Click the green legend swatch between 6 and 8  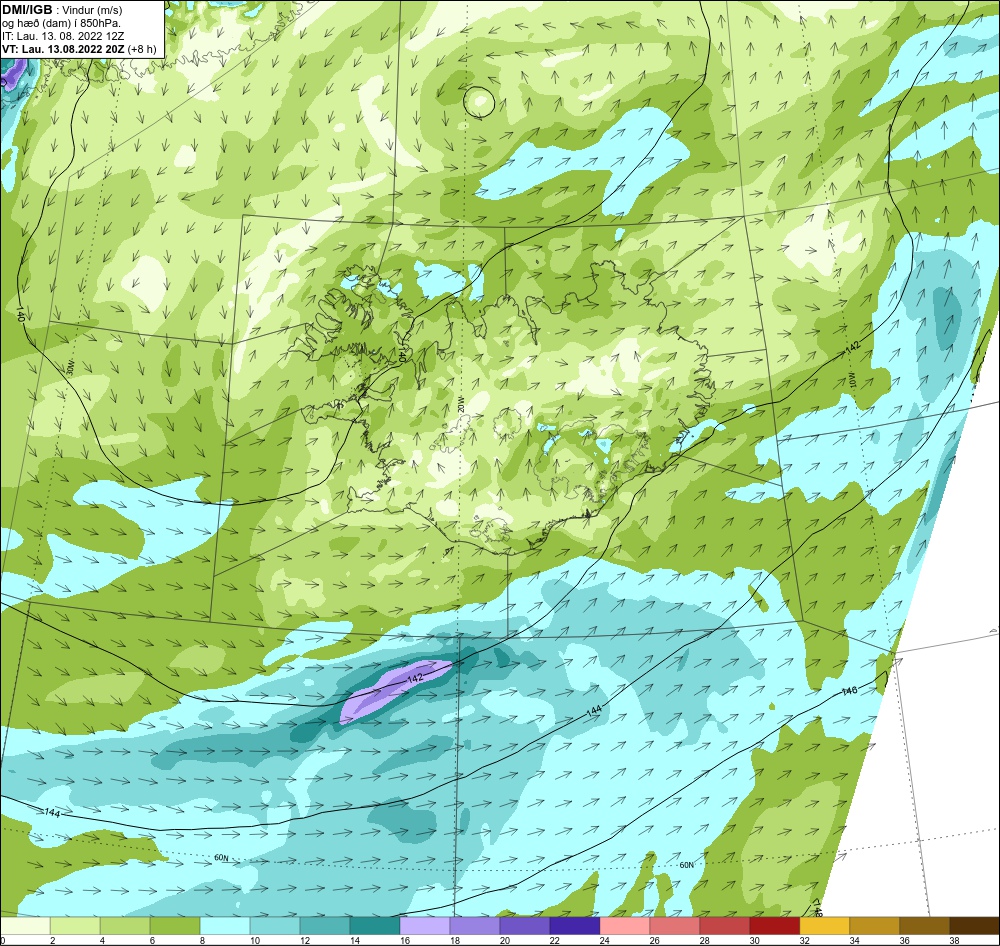pyautogui.click(x=175, y=926)
